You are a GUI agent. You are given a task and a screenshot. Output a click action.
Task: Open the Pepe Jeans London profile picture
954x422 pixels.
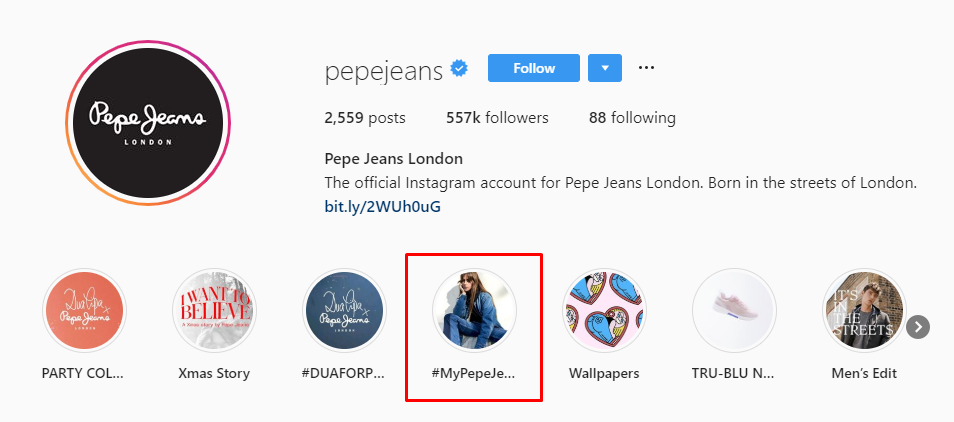click(148, 123)
